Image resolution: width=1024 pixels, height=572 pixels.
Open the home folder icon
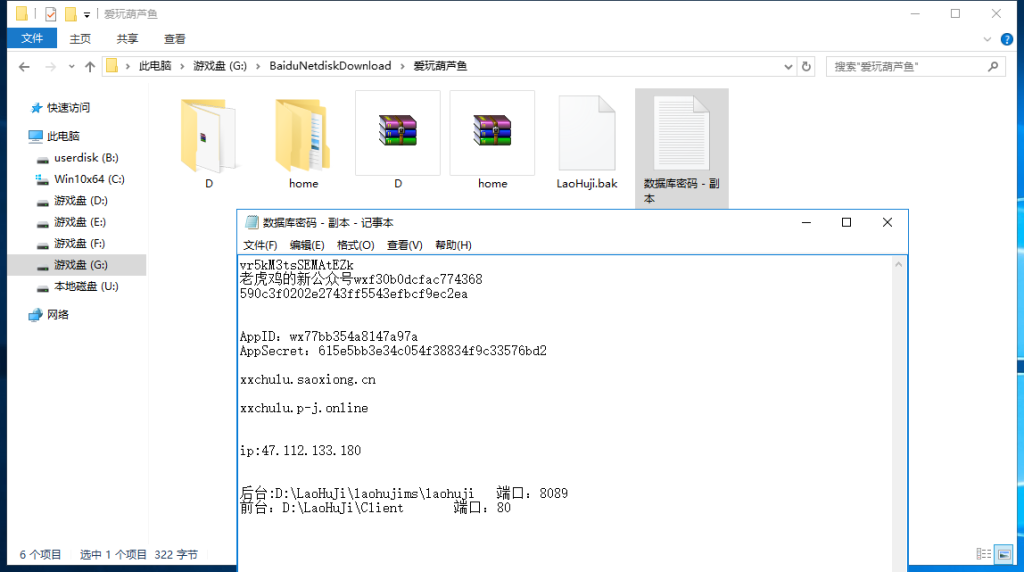point(303,135)
